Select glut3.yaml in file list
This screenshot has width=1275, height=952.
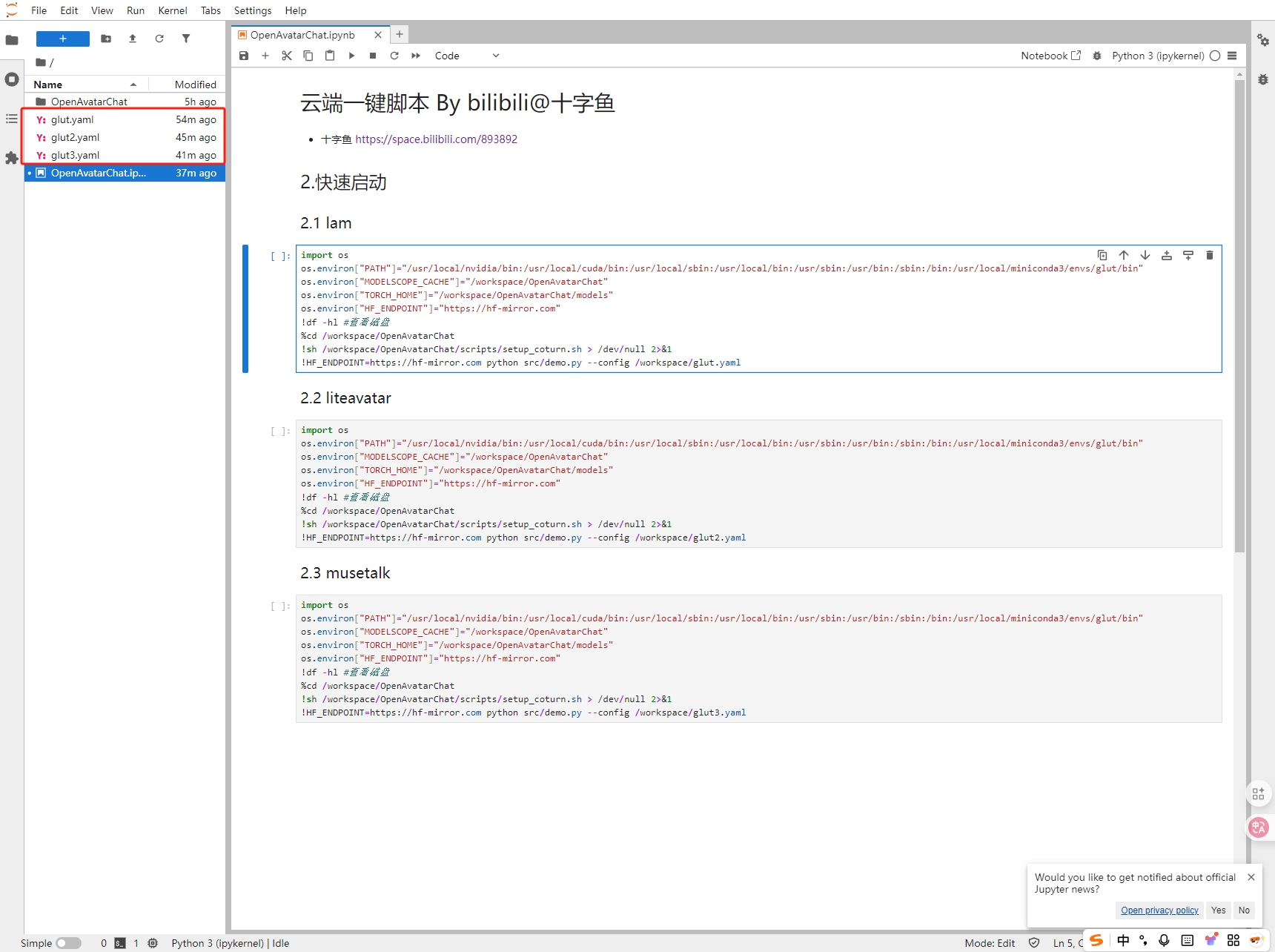(125, 155)
